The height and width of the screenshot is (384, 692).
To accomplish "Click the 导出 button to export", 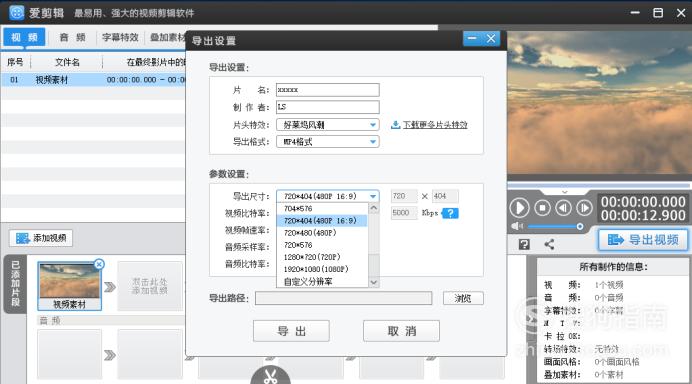I will 291,331.
